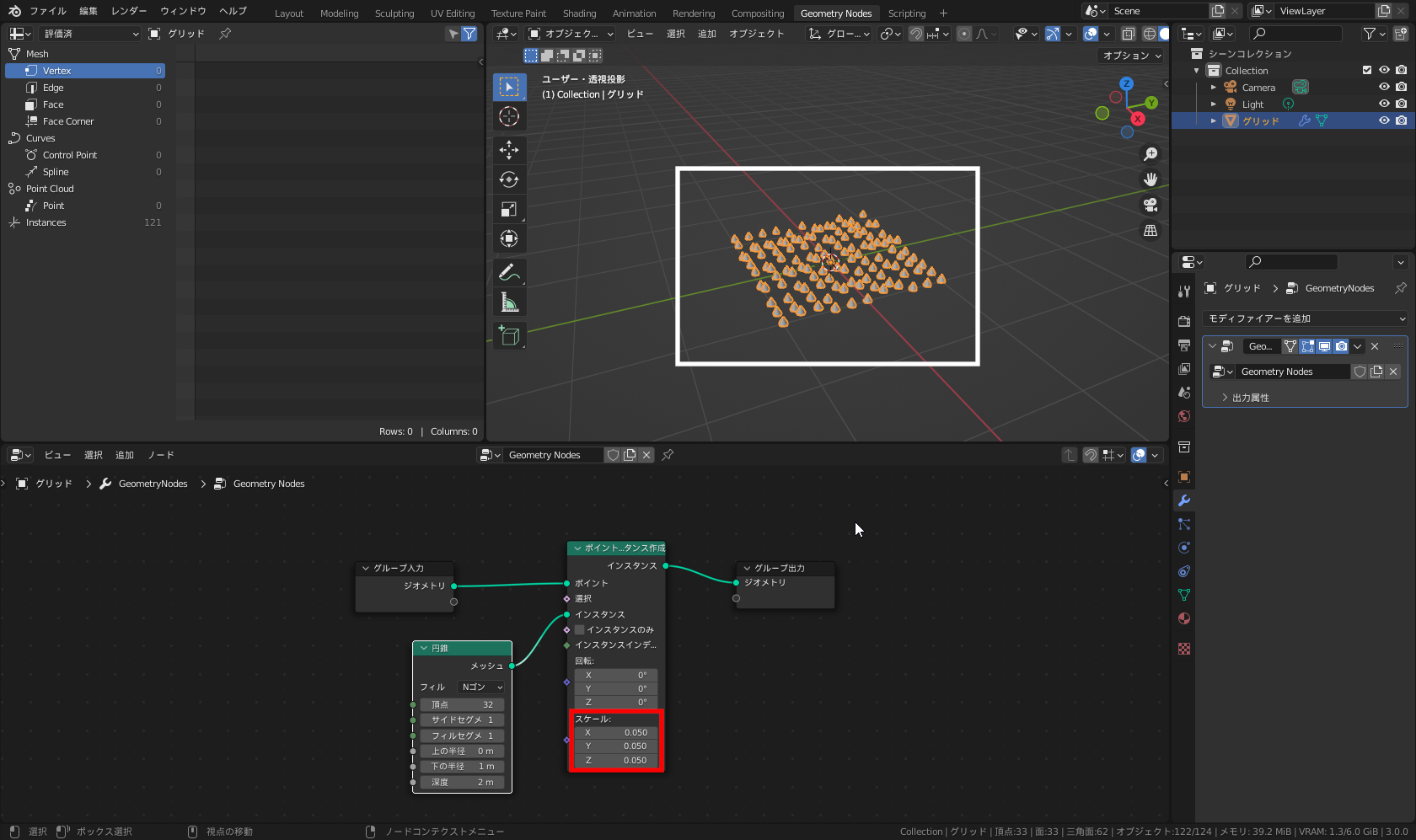Click the 3D Cursor tool
The image size is (1416, 840).
click(x=509, y=116)
